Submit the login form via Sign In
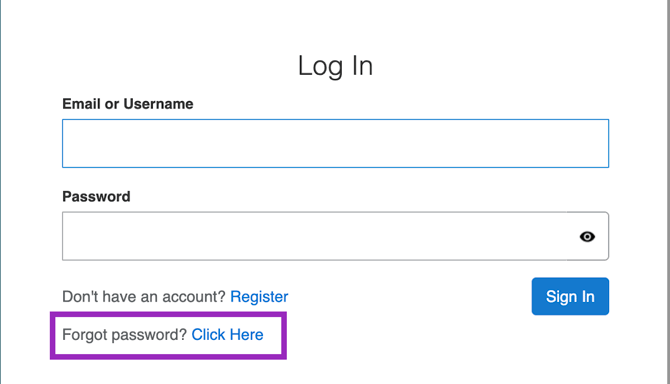 (570, 296)
